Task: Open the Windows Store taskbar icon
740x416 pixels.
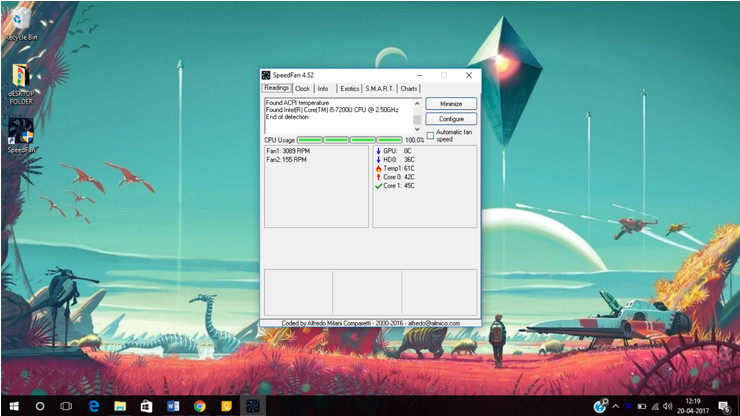Action: coord(146,406)
